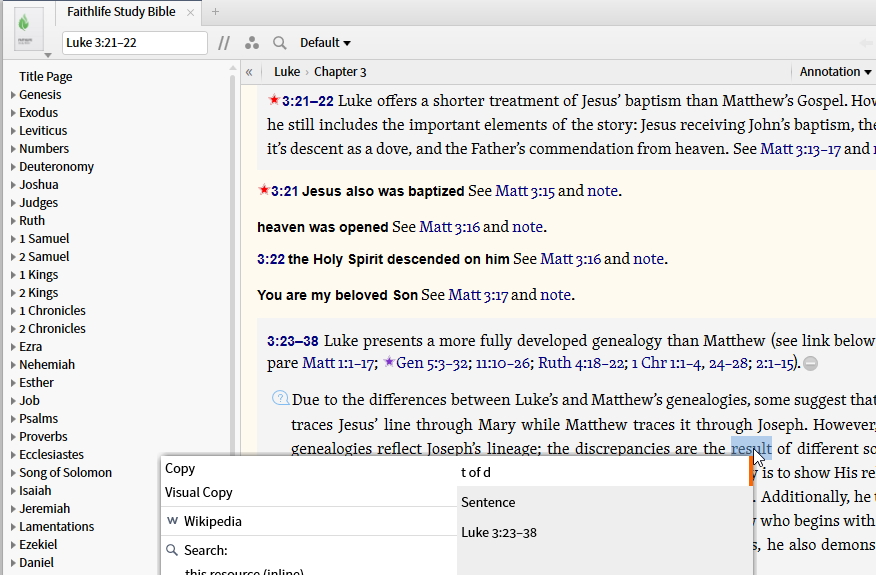Viewport: 876px width, 575px height.
Task: Expand the Genesis tree node
Action: tap(13, 94)
